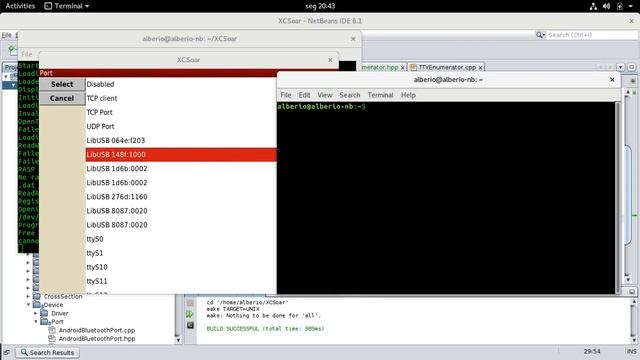Collapse the Device folder node
Image resolution: width=640 pixels, height=360 pixels.
28,305
